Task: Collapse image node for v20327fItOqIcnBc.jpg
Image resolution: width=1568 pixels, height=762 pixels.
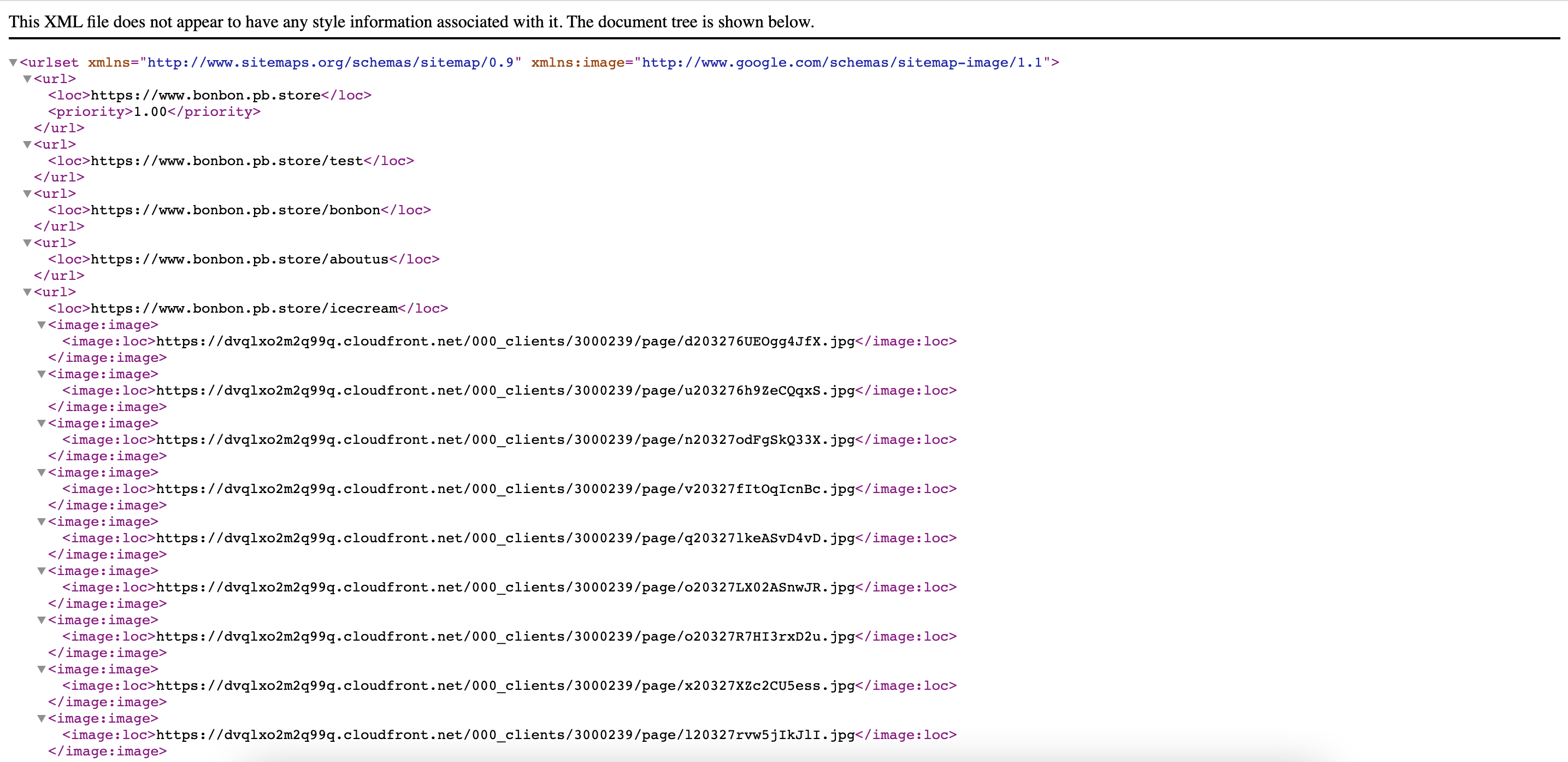Action: pos(42,473)
